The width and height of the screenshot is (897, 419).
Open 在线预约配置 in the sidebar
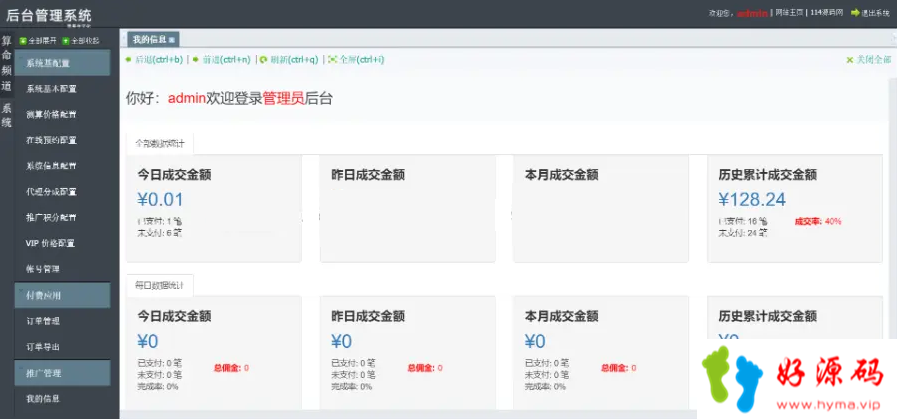pos(51,140)
